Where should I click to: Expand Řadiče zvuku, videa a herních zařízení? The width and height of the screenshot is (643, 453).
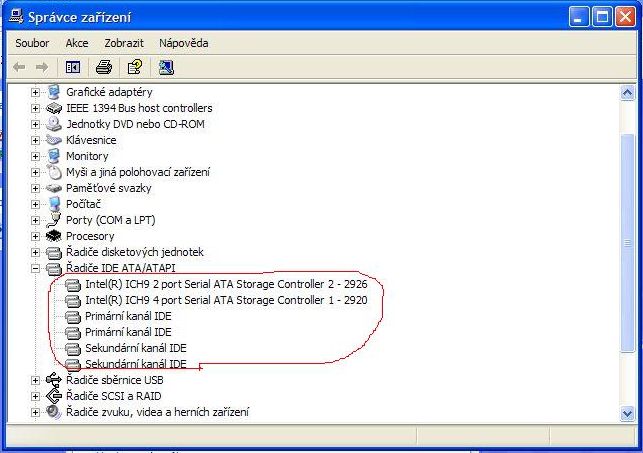[x=35, y=412]
